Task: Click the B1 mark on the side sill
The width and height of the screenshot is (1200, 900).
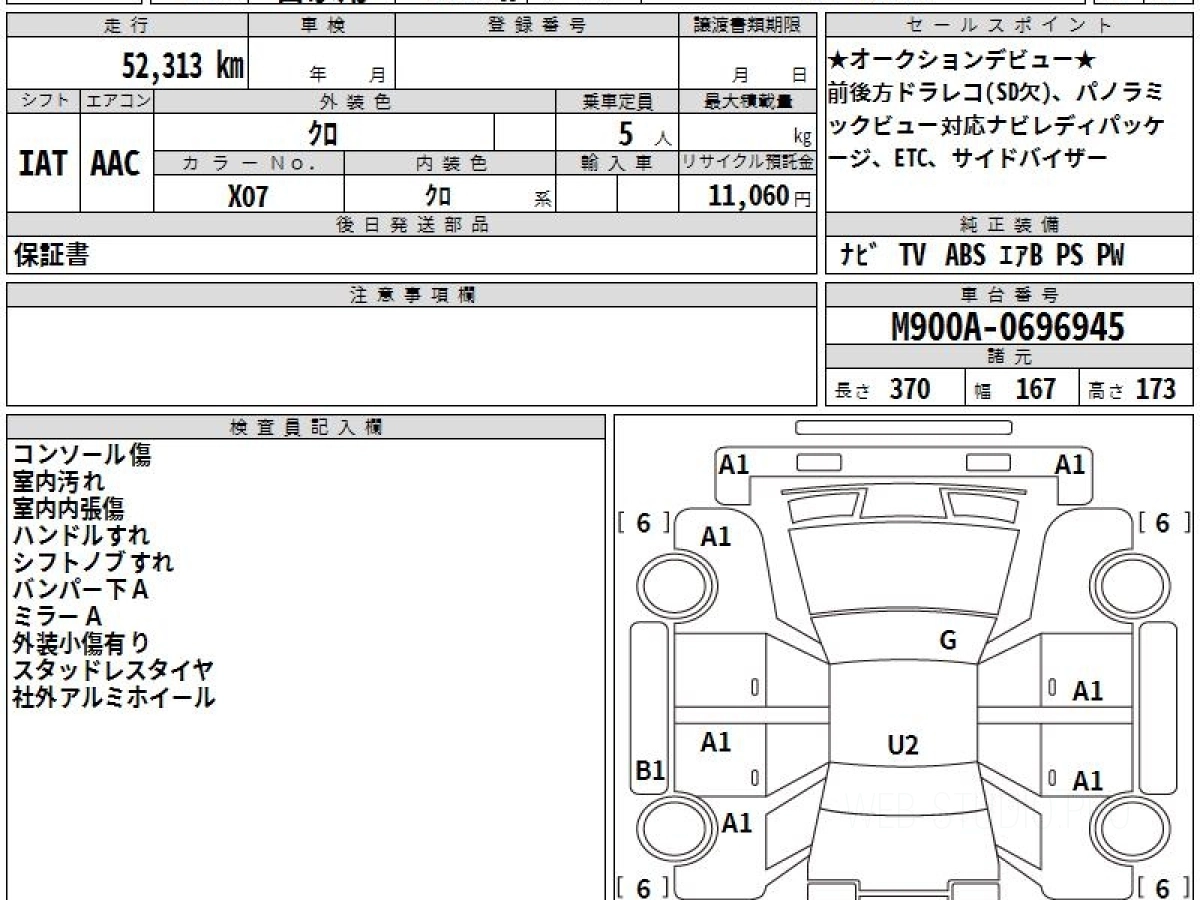Action: tap(651, 771)
